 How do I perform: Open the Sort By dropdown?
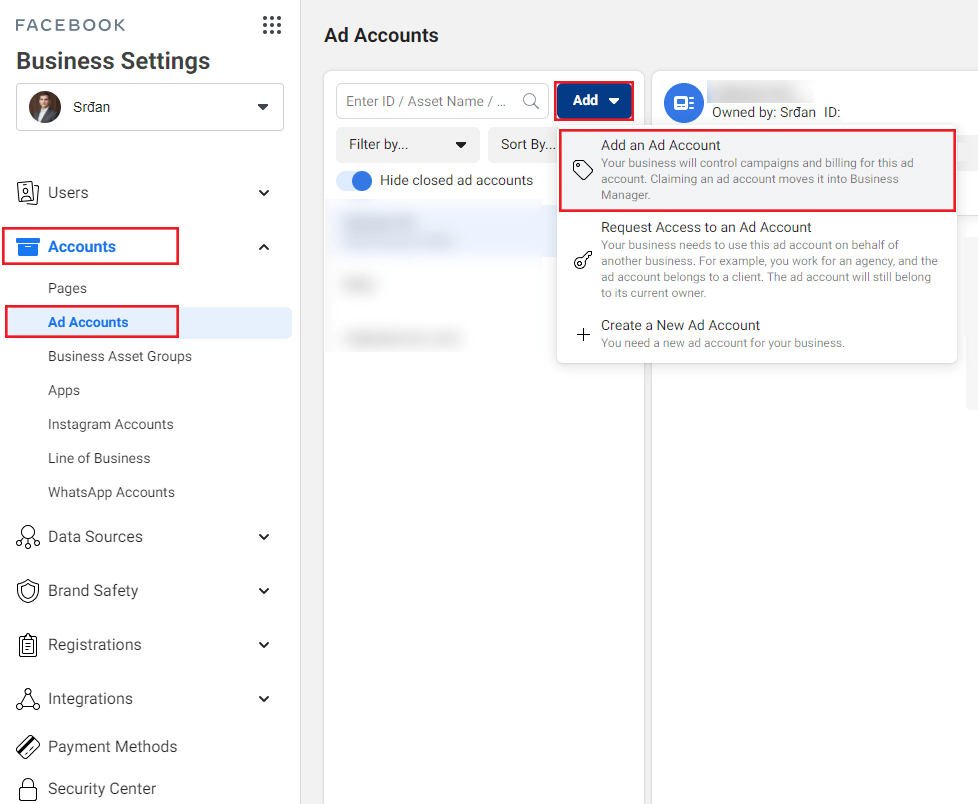coord(524,145)
